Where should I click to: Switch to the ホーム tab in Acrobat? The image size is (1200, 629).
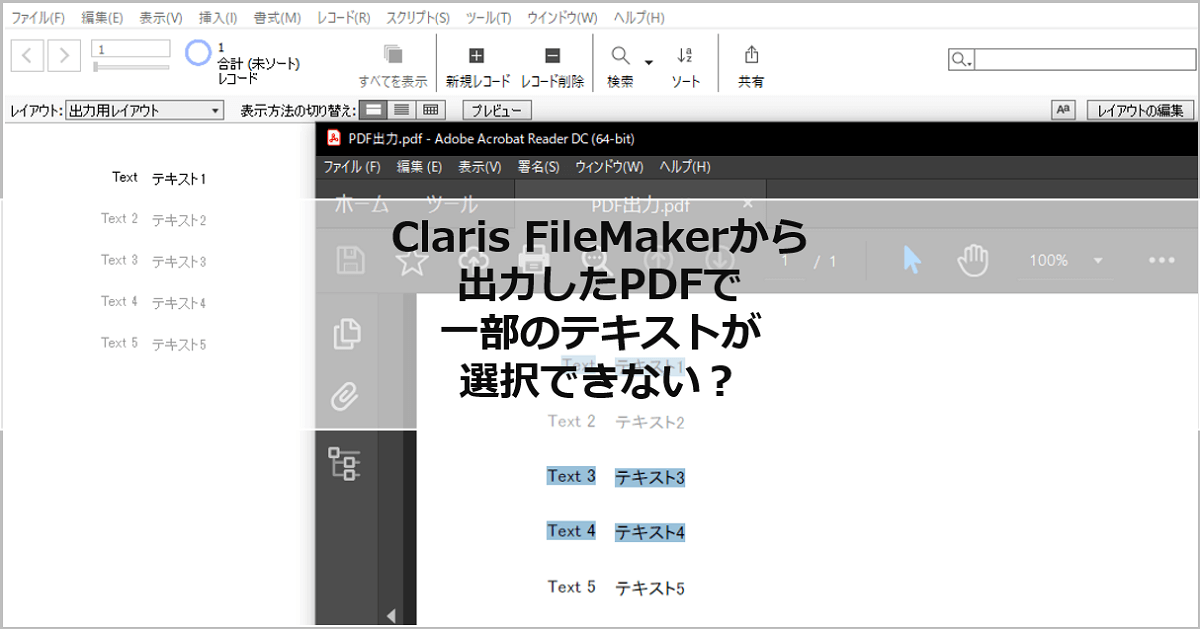coord(360,203)
